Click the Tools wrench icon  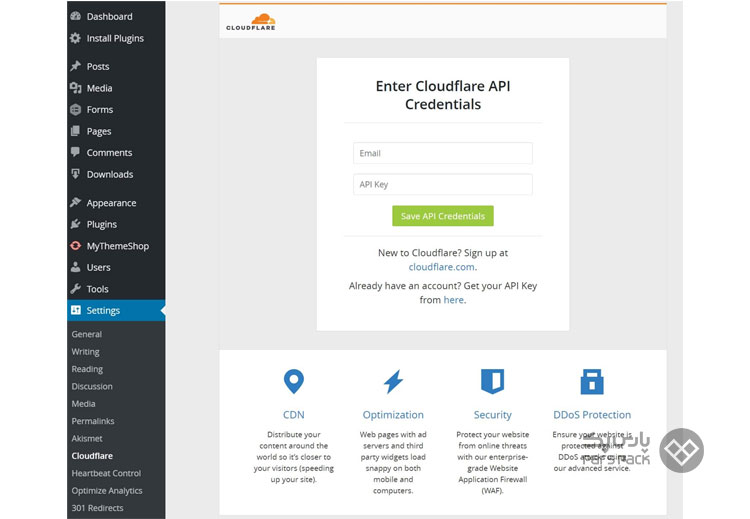tap(75, 288)
